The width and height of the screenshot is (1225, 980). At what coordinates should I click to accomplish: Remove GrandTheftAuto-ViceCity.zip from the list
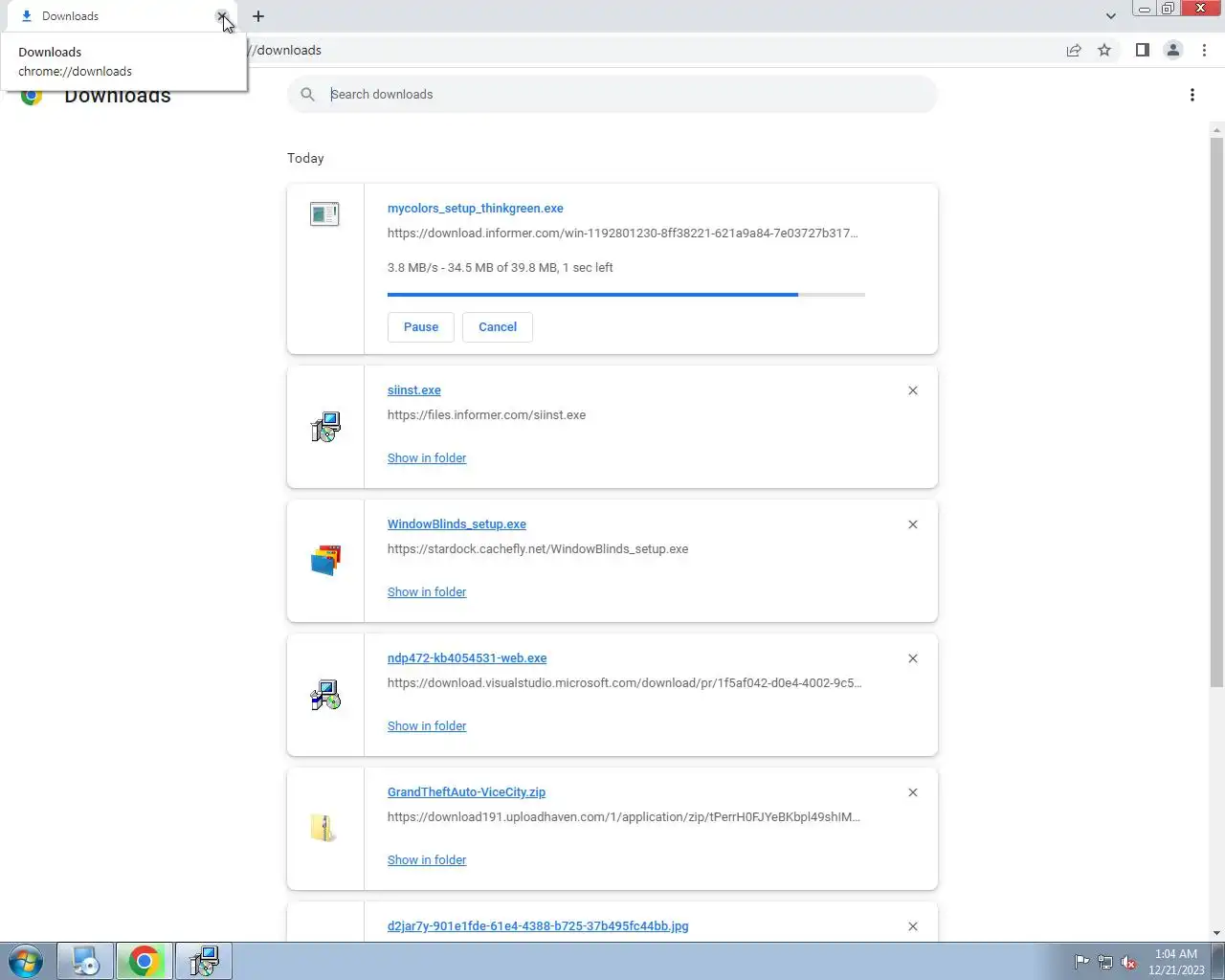[x=913, y=792]
